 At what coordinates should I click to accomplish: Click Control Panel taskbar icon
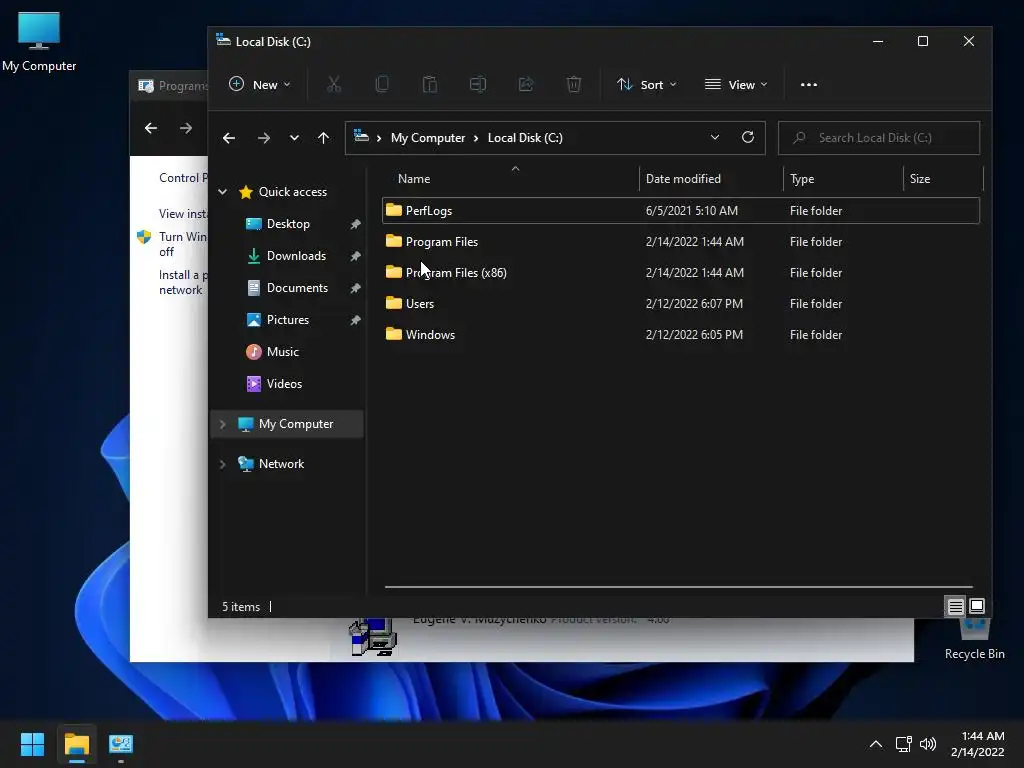121,744
